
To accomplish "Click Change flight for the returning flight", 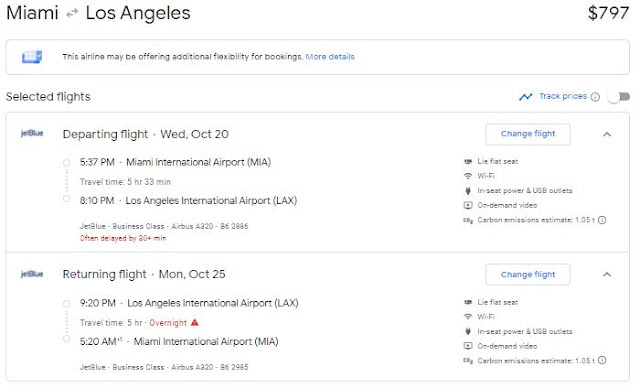I will tap(528, 275).
